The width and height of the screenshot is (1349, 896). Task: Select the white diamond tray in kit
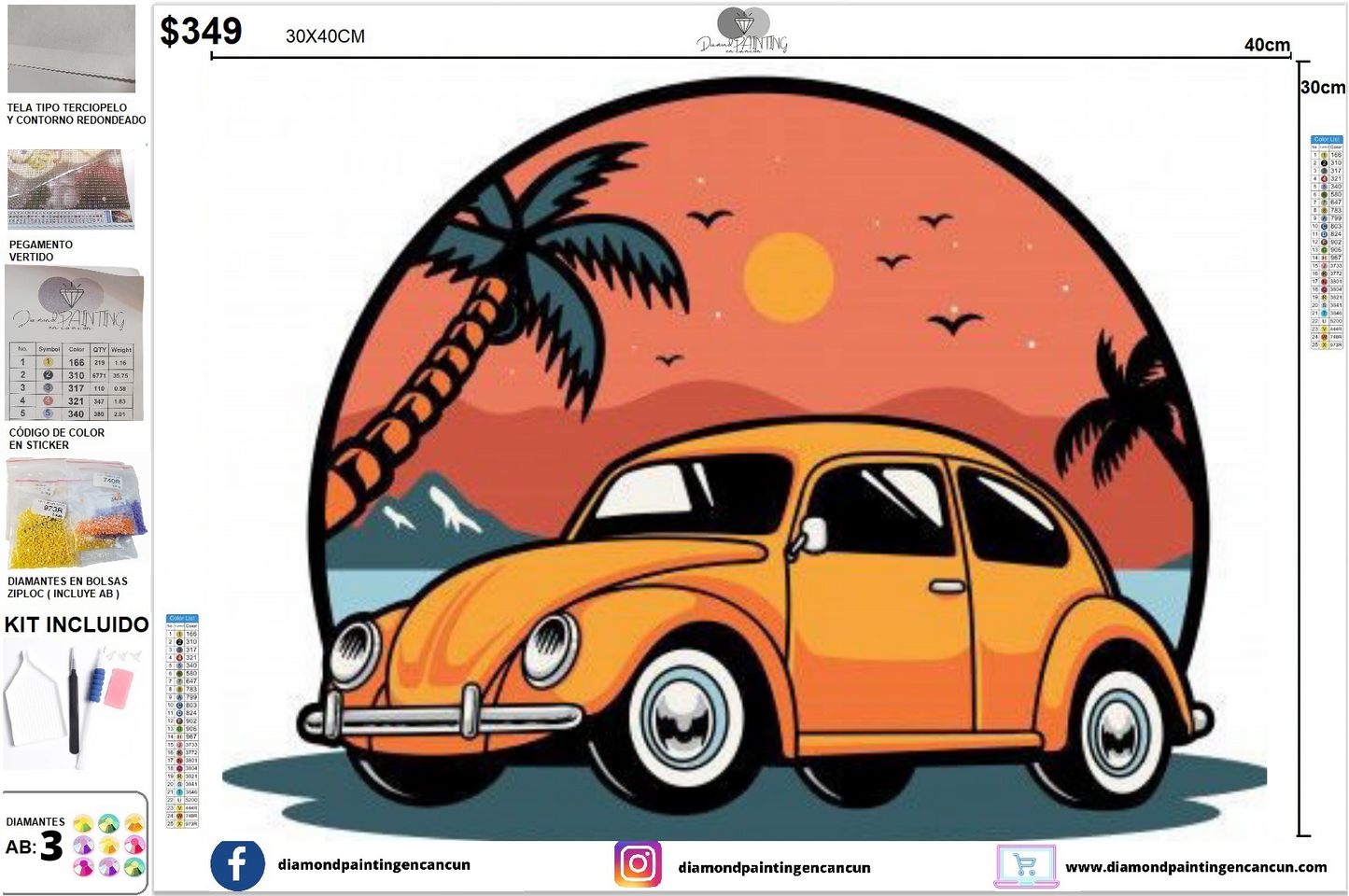33,699
